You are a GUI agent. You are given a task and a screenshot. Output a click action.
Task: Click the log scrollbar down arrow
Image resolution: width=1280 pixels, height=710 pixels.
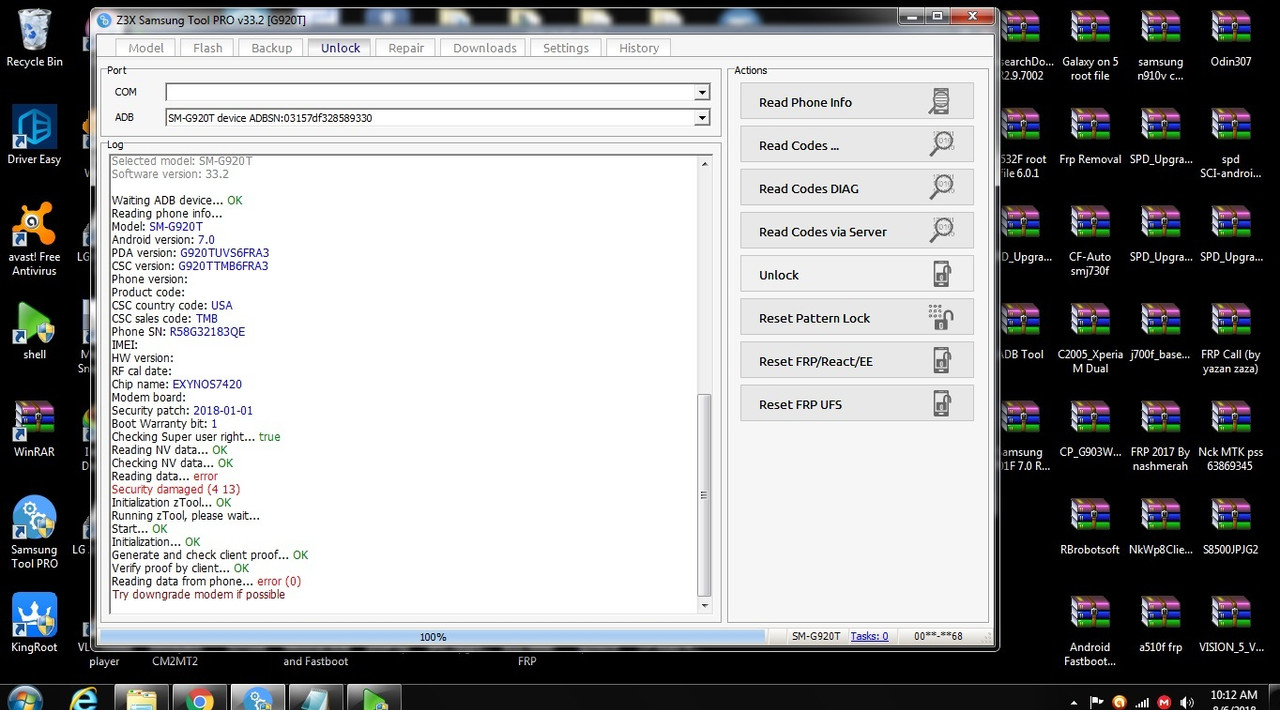pyautogui.click(x=704, y=605)
